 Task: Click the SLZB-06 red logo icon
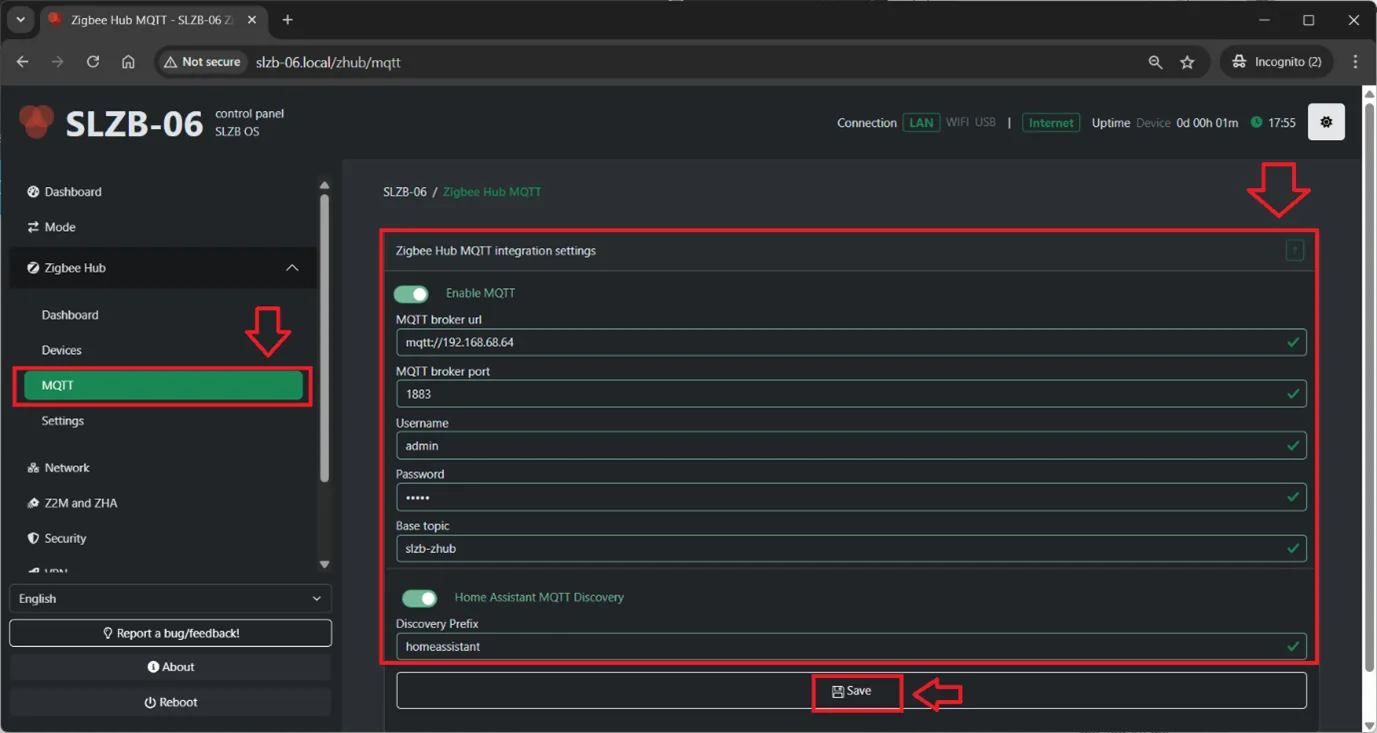point(37,122)
